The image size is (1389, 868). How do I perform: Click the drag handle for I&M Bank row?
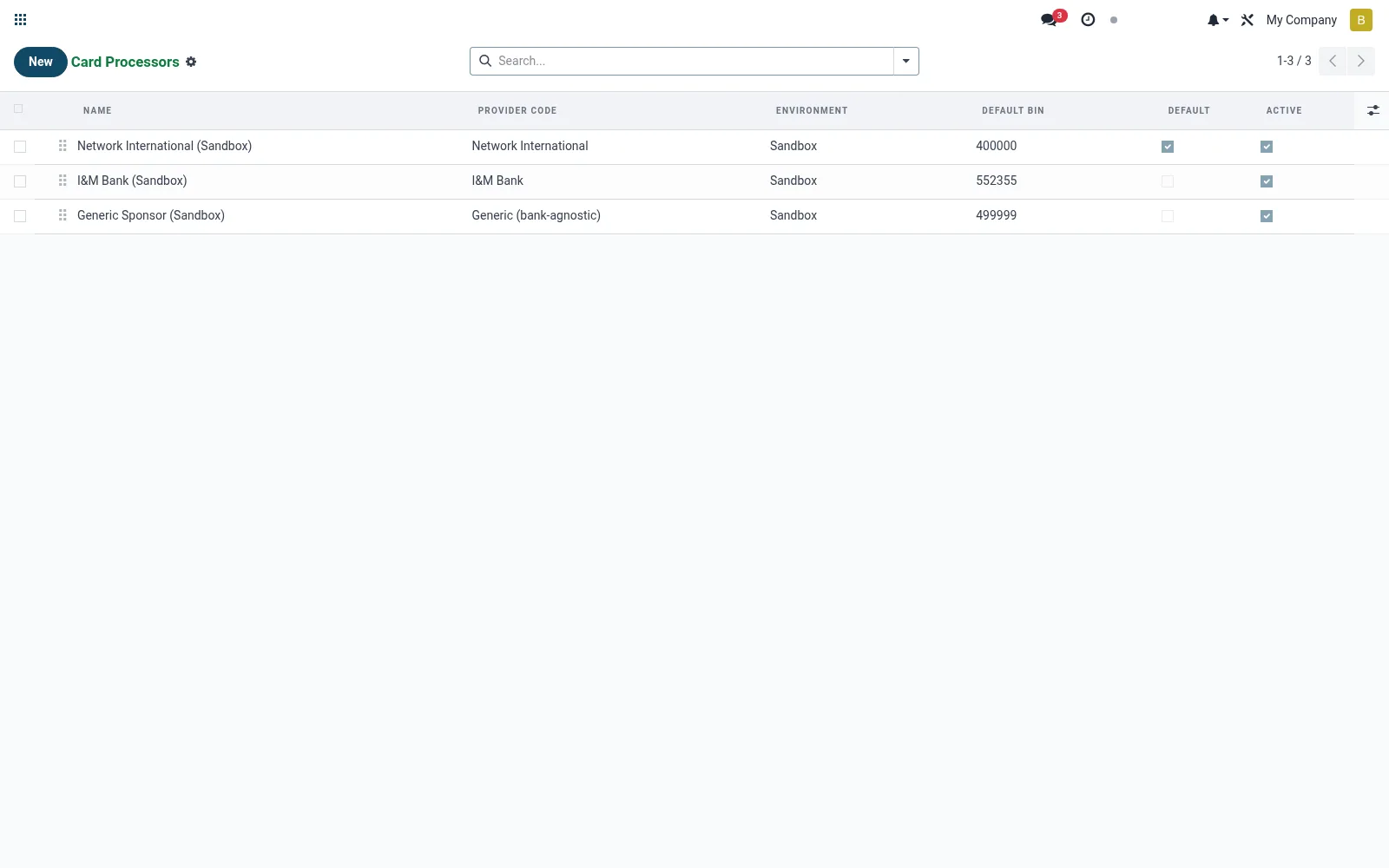63,181
